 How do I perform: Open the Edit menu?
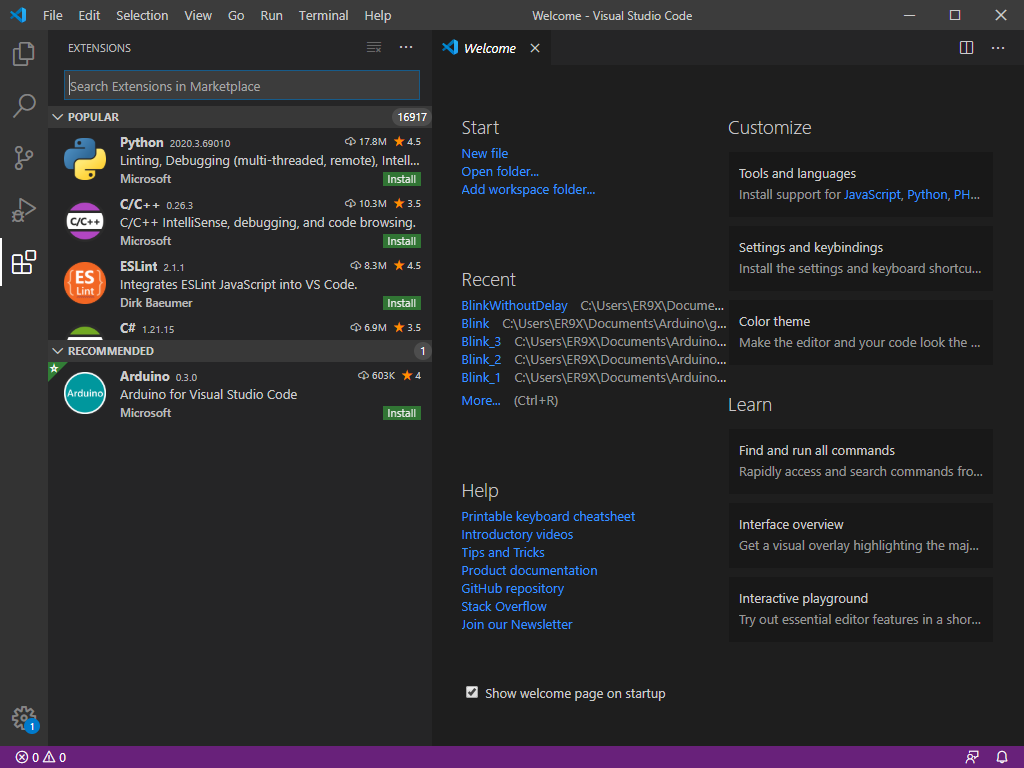point(89,16)
